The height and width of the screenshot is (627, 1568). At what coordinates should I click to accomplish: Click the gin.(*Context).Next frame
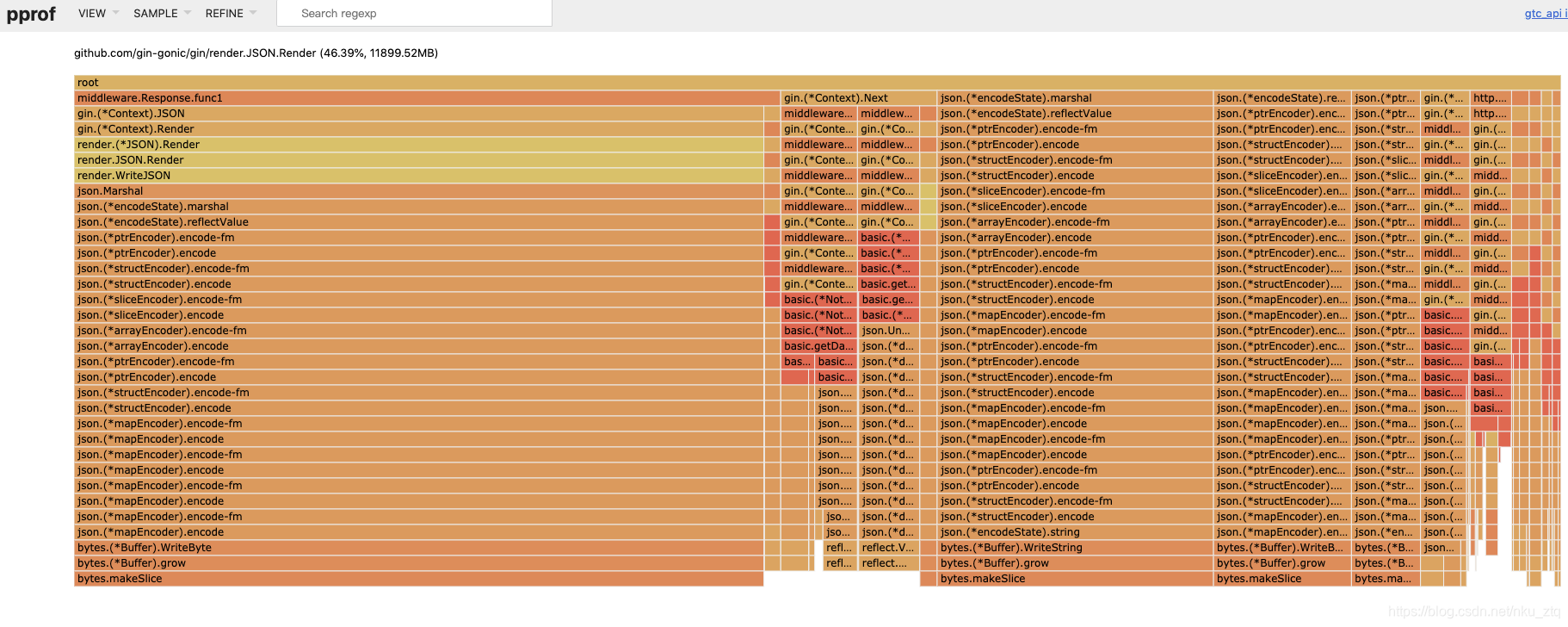tap(859, 98)
